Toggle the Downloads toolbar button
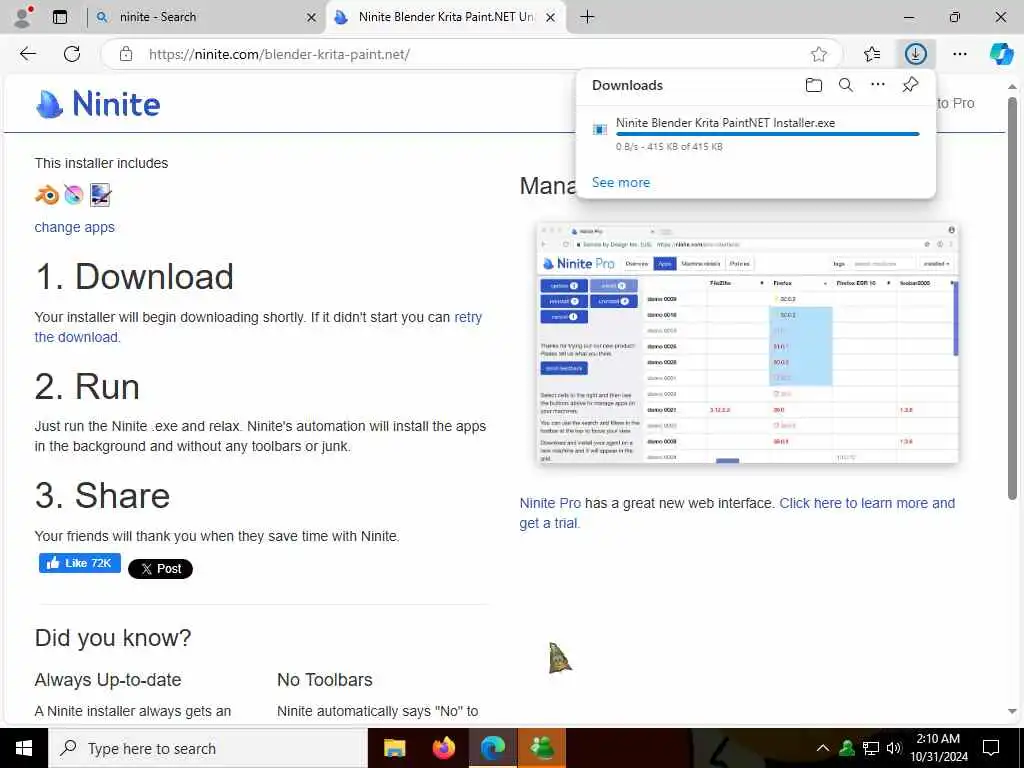The height and width of the screenshot is (768, 1024). click(x=916, y=54)
